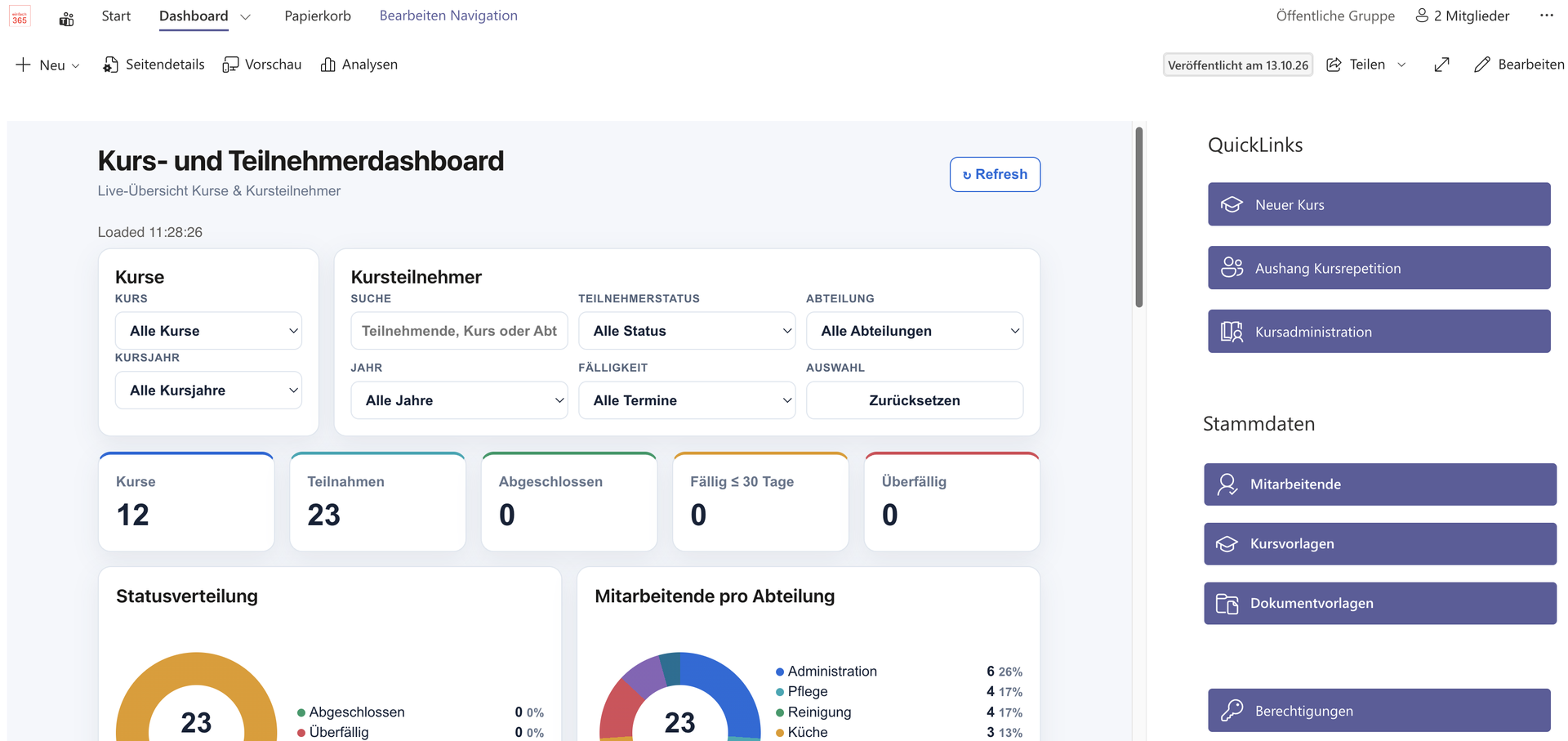Open the three-dots more options menu

pyautogui.click(x=1547, y=16)
